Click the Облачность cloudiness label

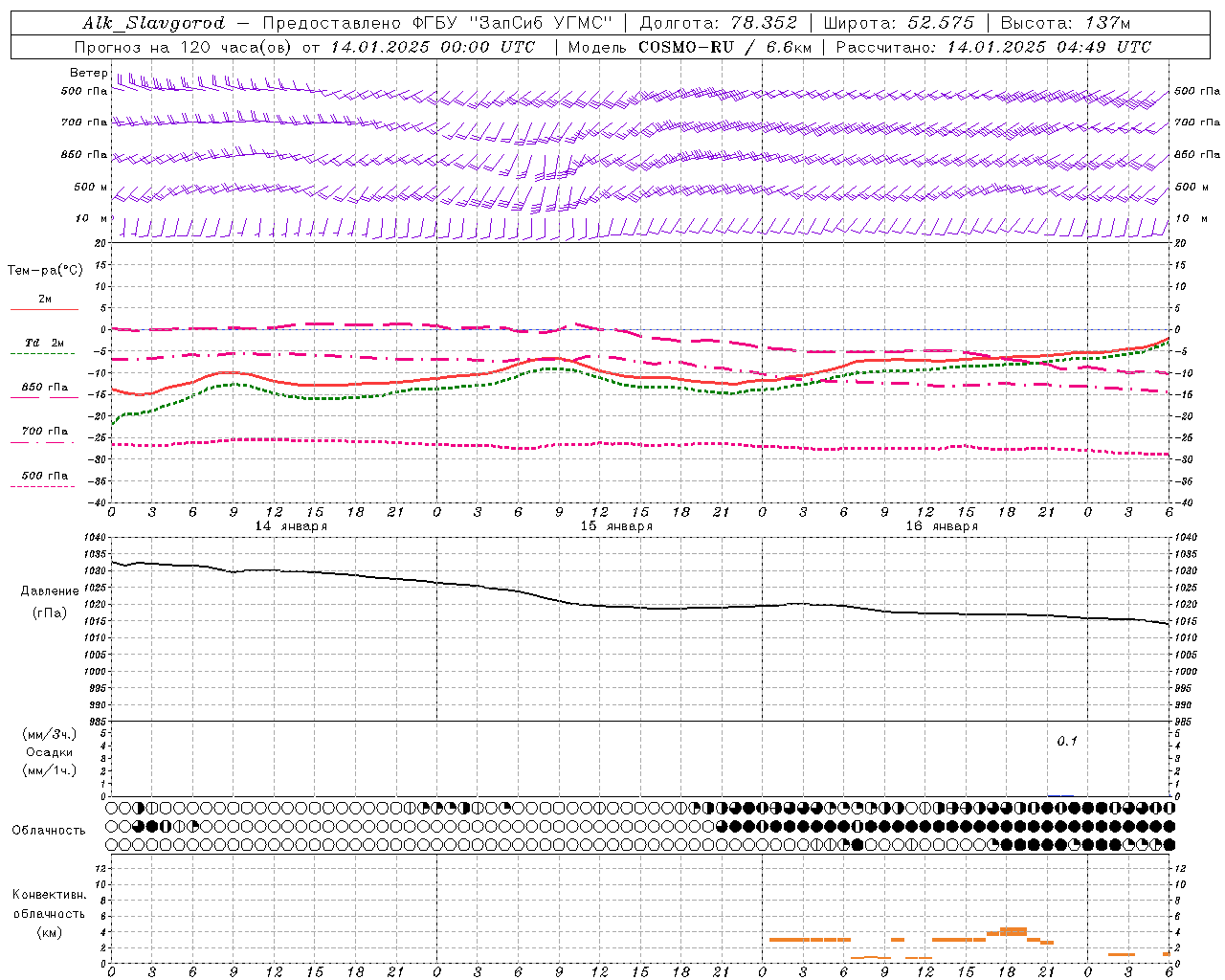coord(49,830)
